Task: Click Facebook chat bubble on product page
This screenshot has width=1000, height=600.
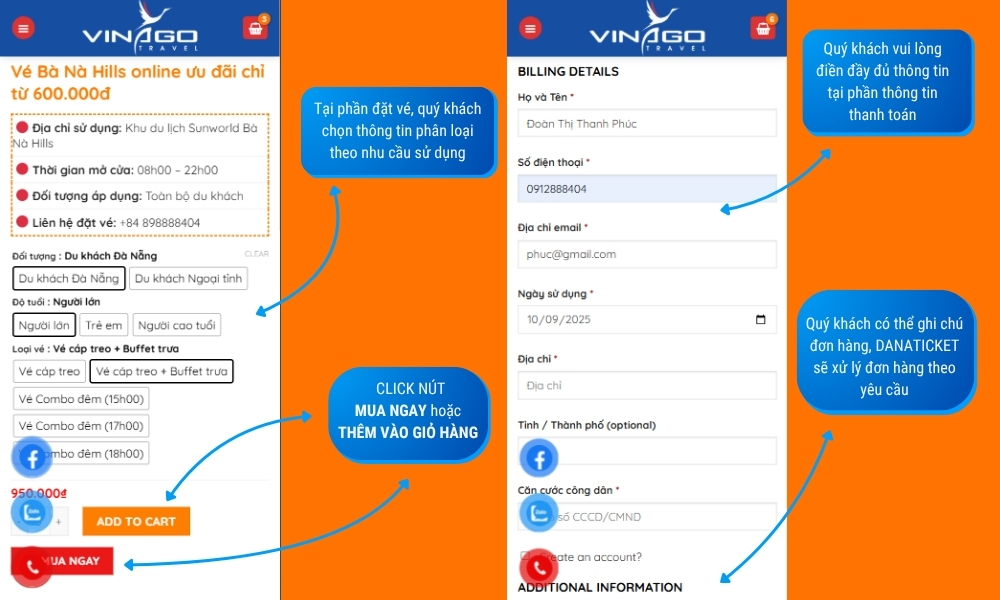Action: (x=32, y=457)
